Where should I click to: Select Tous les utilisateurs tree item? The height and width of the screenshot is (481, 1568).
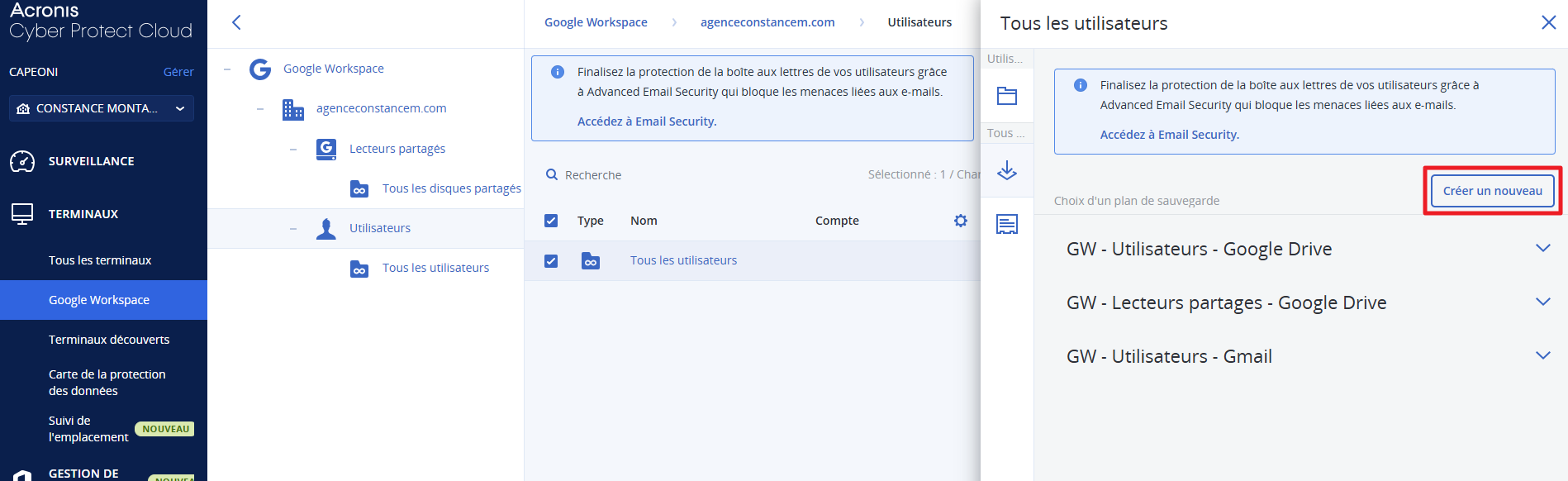coord(435,268)
